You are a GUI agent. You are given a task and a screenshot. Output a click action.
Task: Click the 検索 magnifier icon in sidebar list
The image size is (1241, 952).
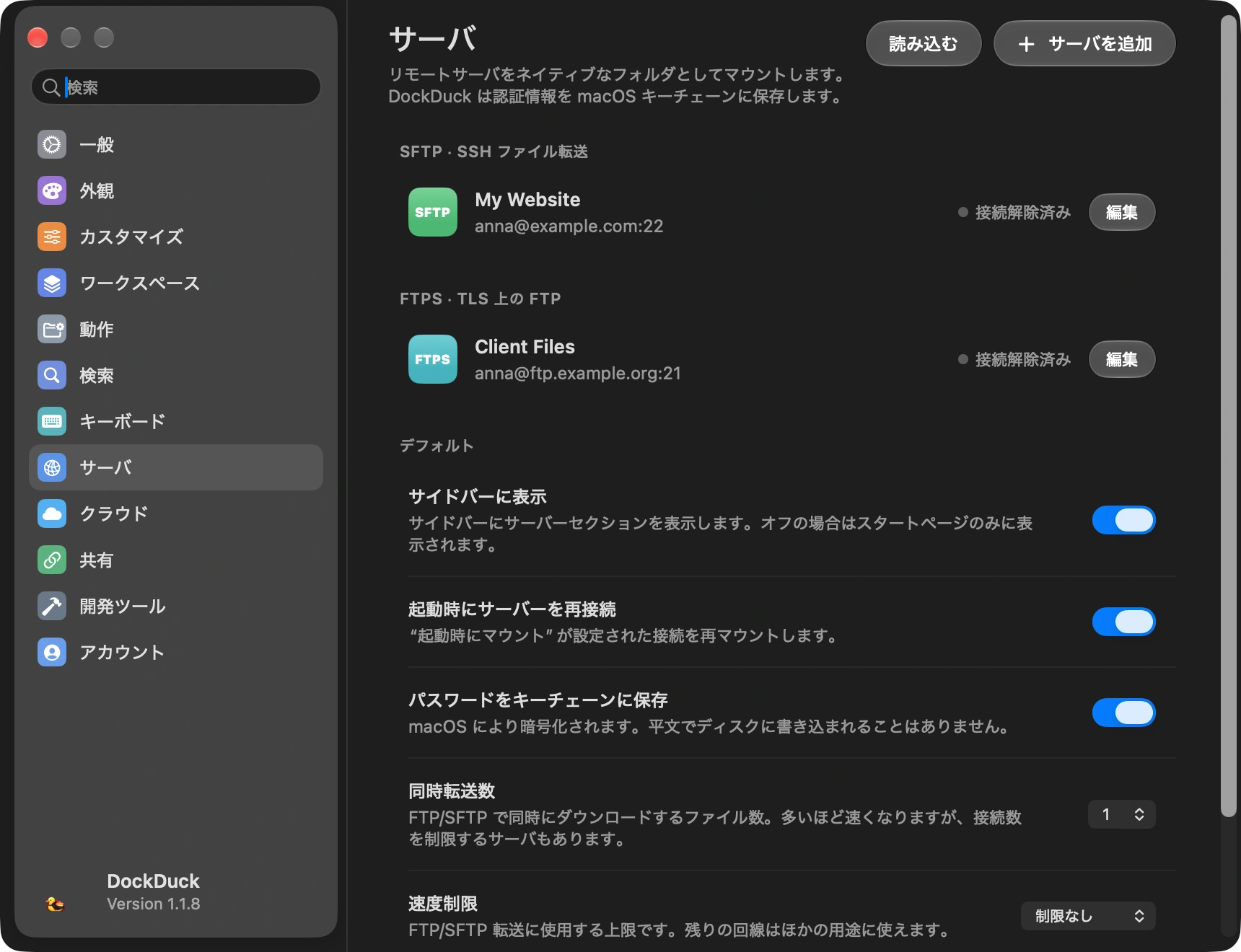click(52, 376)
